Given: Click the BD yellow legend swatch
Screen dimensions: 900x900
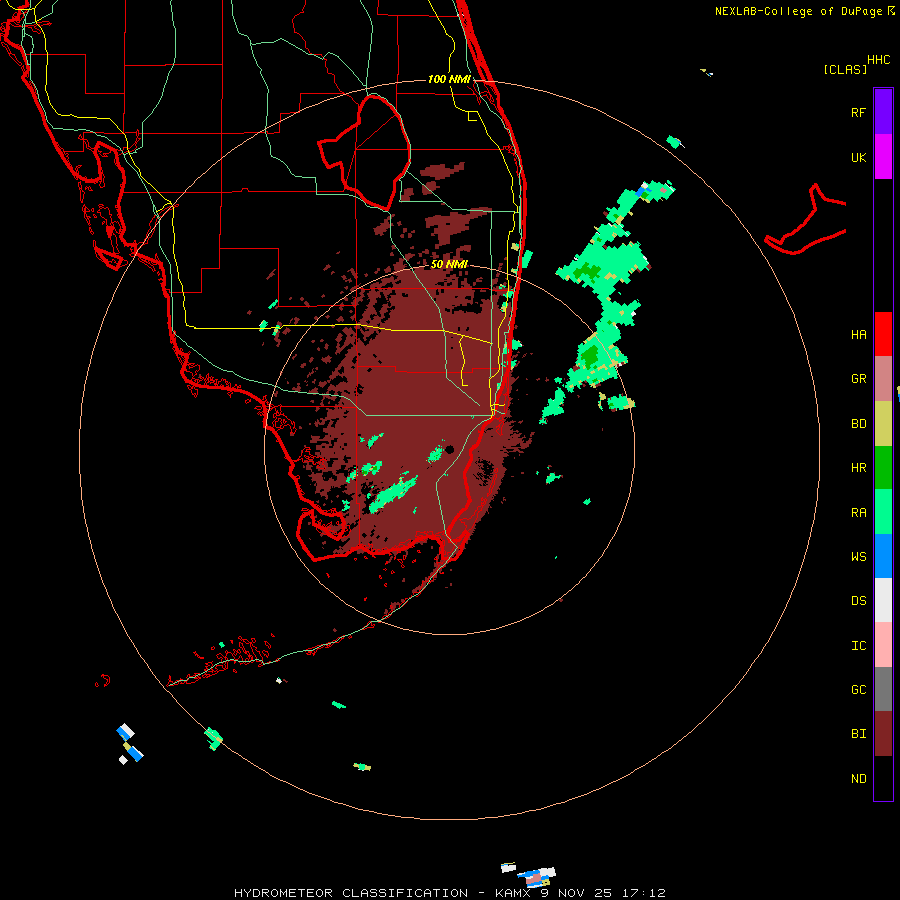Looking at the screenshot, I should (x=883, y=424).
